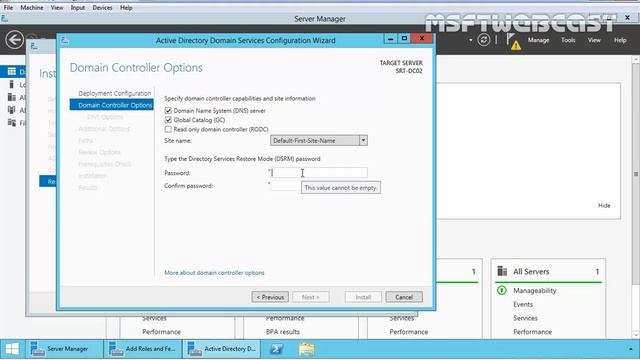Open the VM Help menu
Viewport: 640px width, 360px height.
coord(126,7)
